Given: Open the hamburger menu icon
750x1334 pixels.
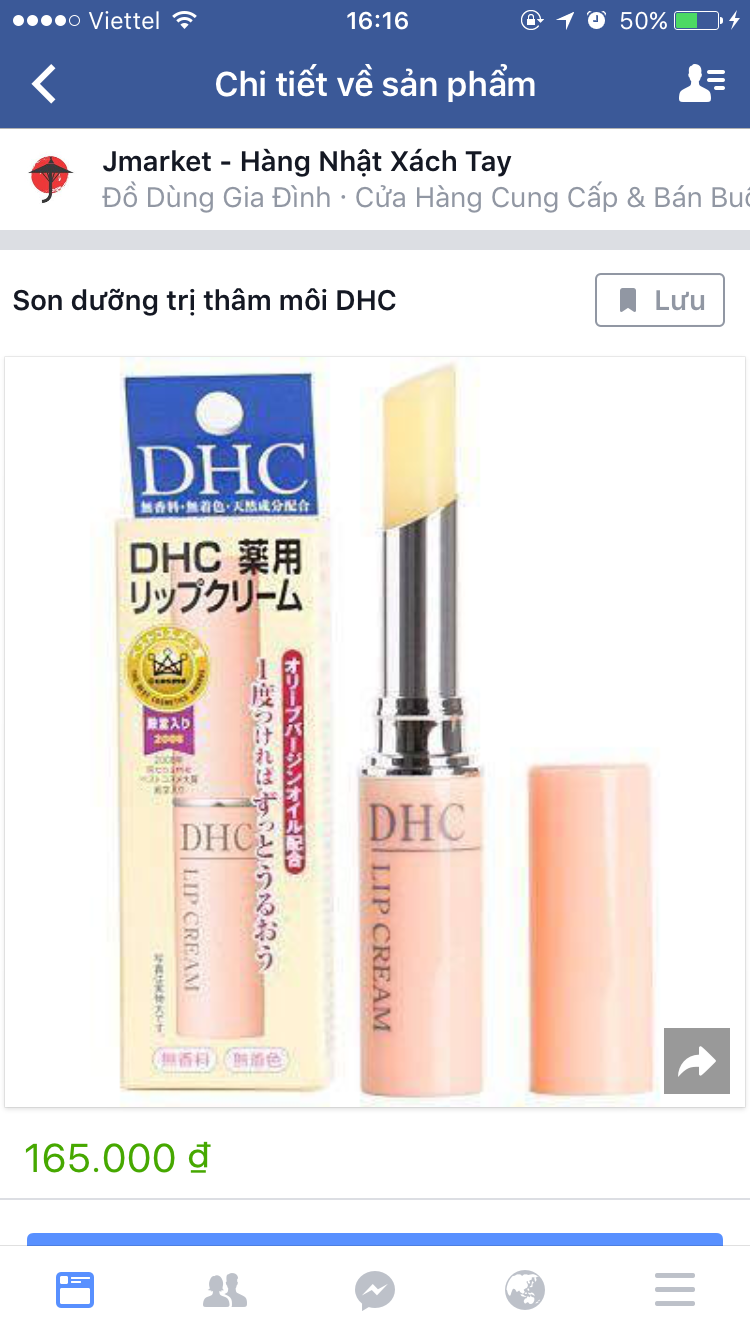Looking at the screenshot, I should 675,1290.
